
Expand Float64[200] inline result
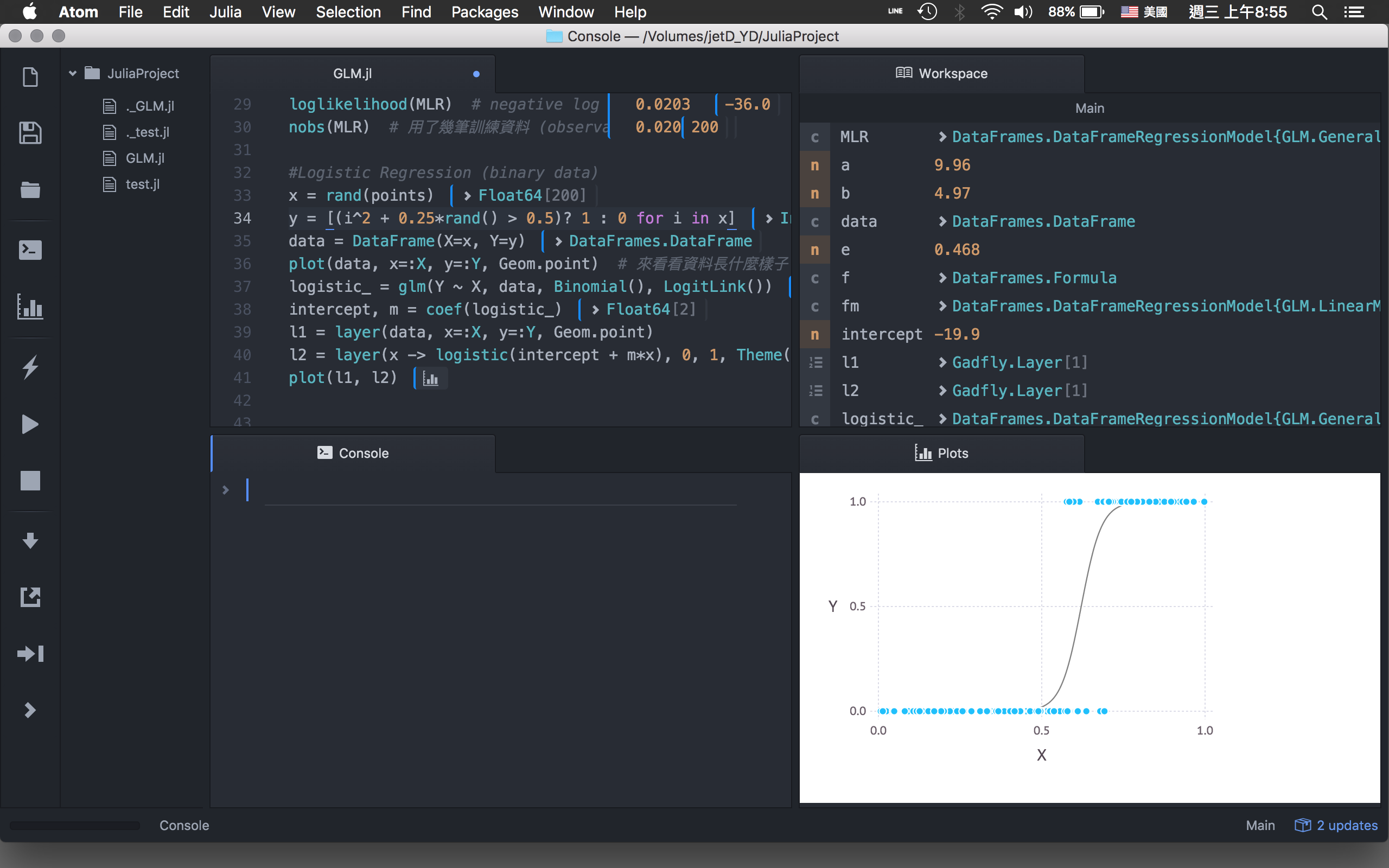(x=468, y=196)
